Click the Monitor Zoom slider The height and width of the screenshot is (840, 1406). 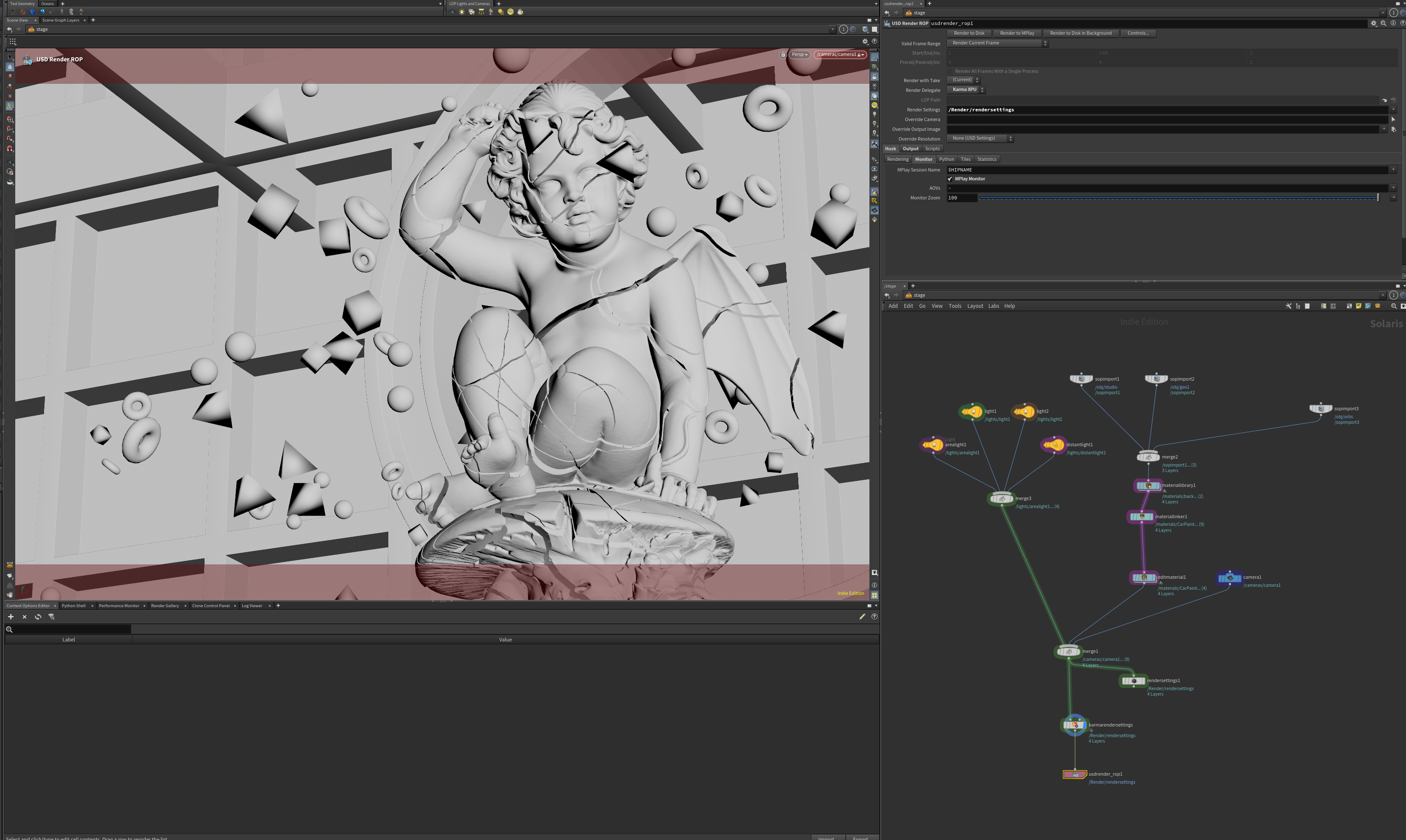click(x=1179, y=198)
